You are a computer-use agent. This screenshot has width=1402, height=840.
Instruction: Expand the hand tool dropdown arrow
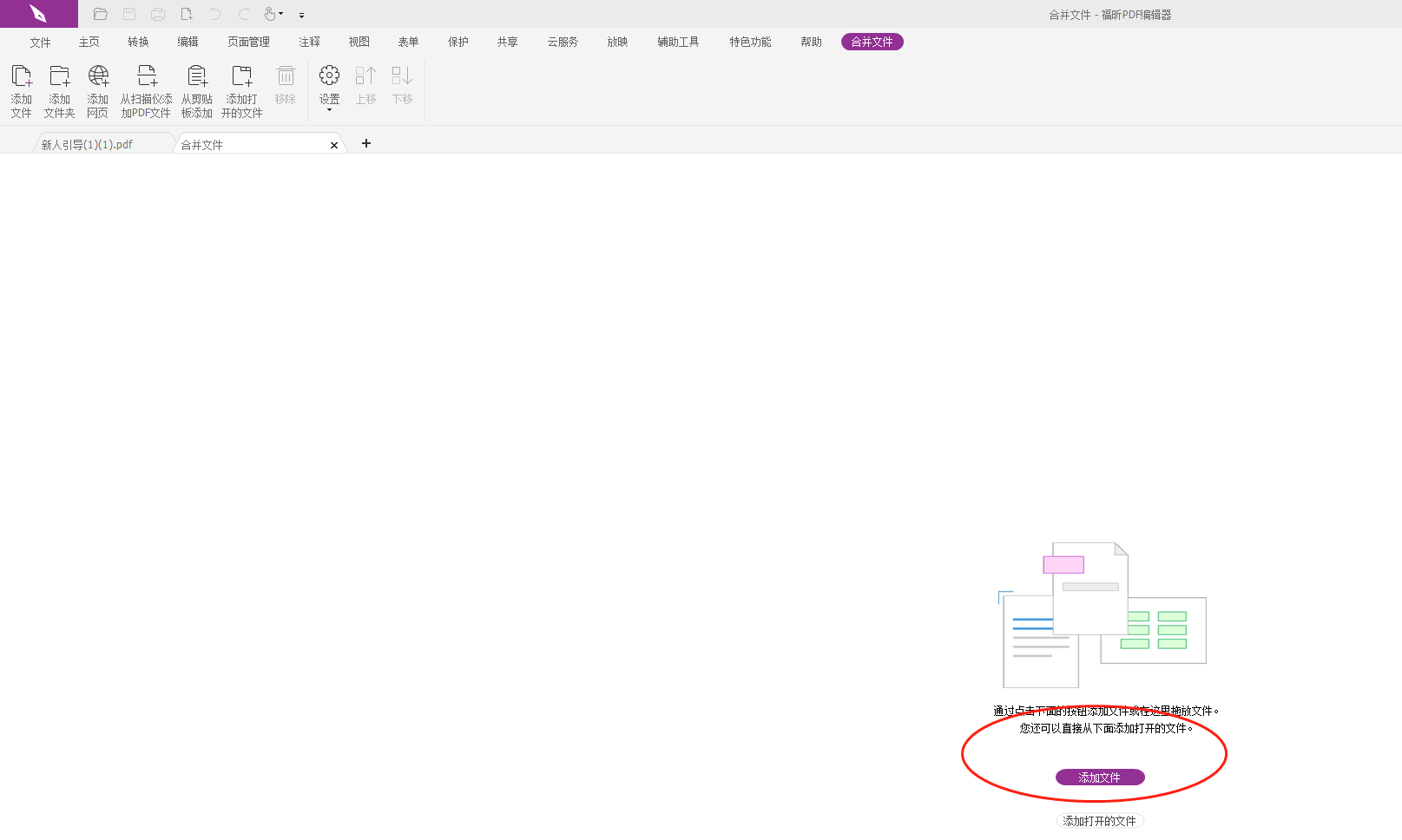pyautogui.click(x=281, y=15)
